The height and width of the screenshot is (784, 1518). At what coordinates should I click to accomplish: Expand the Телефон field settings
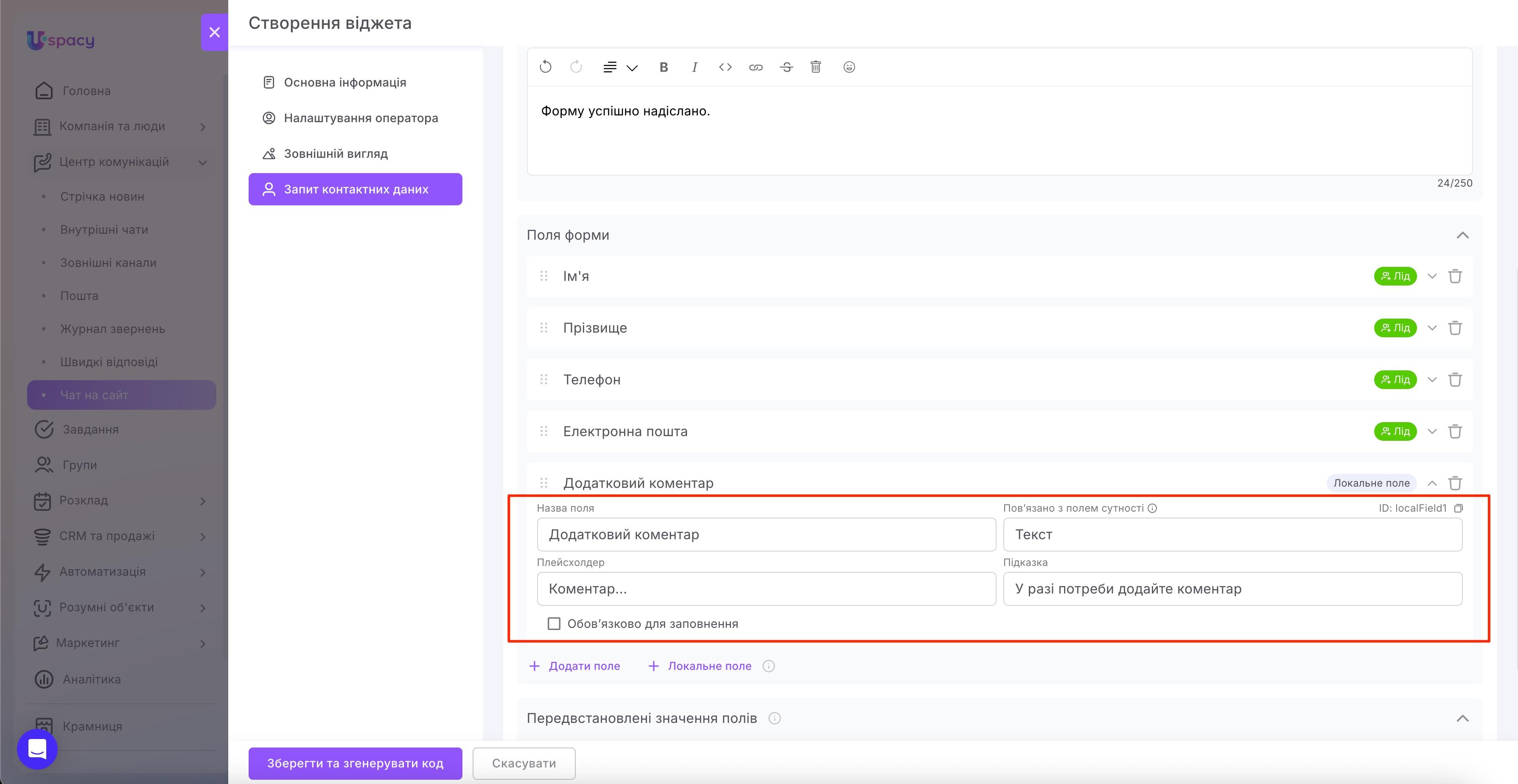click(x=1432, y=380)
